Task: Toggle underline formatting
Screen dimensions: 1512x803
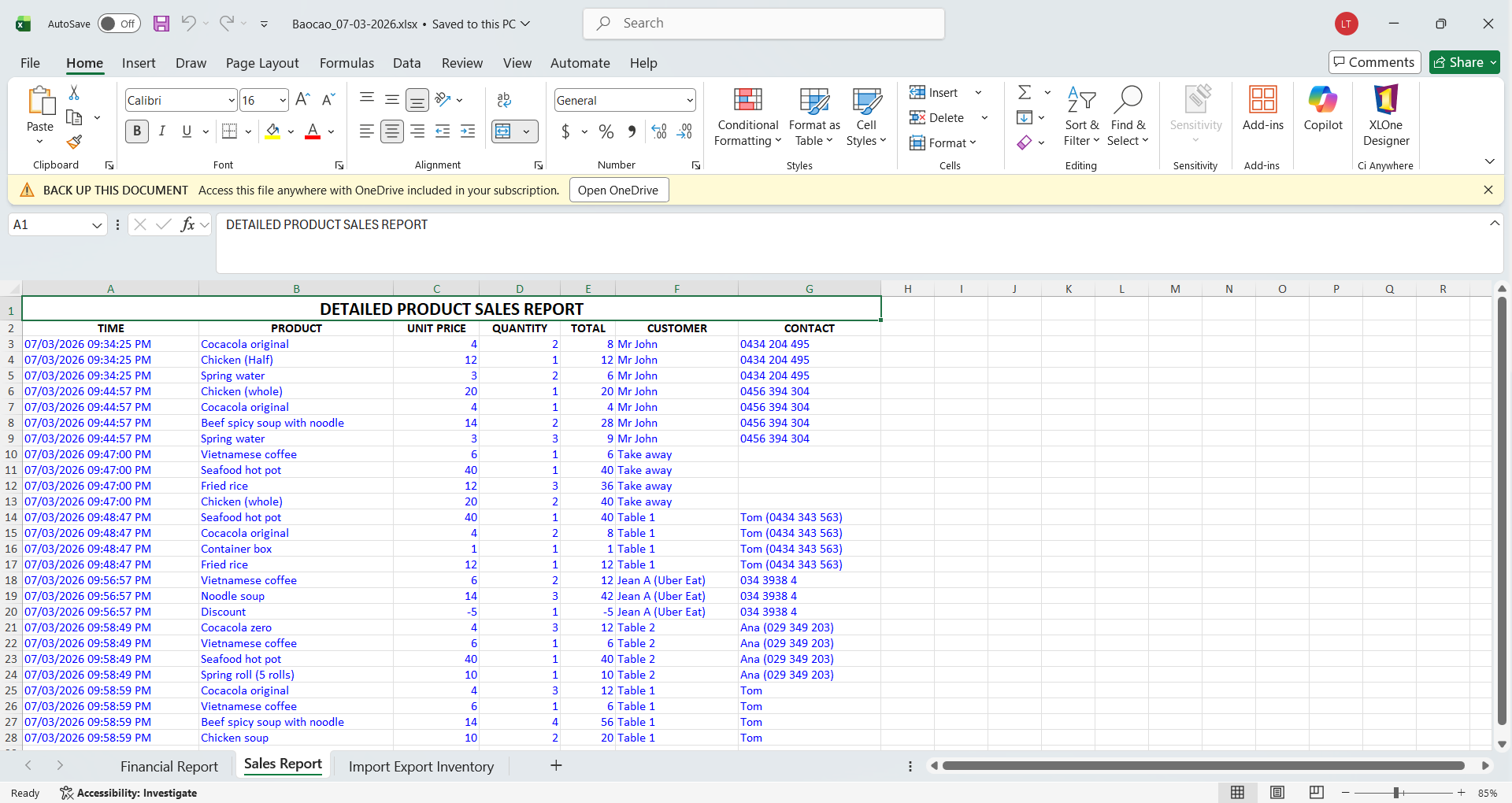Action: [x=186, y=131]
